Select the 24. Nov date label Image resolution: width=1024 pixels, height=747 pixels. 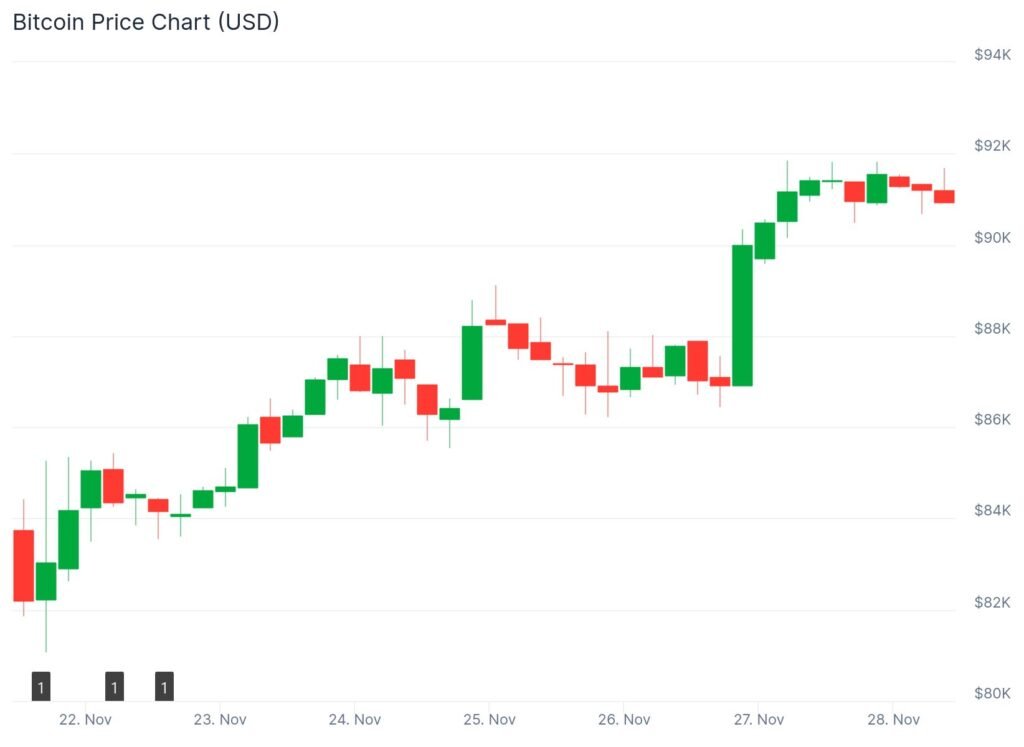[355, 720]
